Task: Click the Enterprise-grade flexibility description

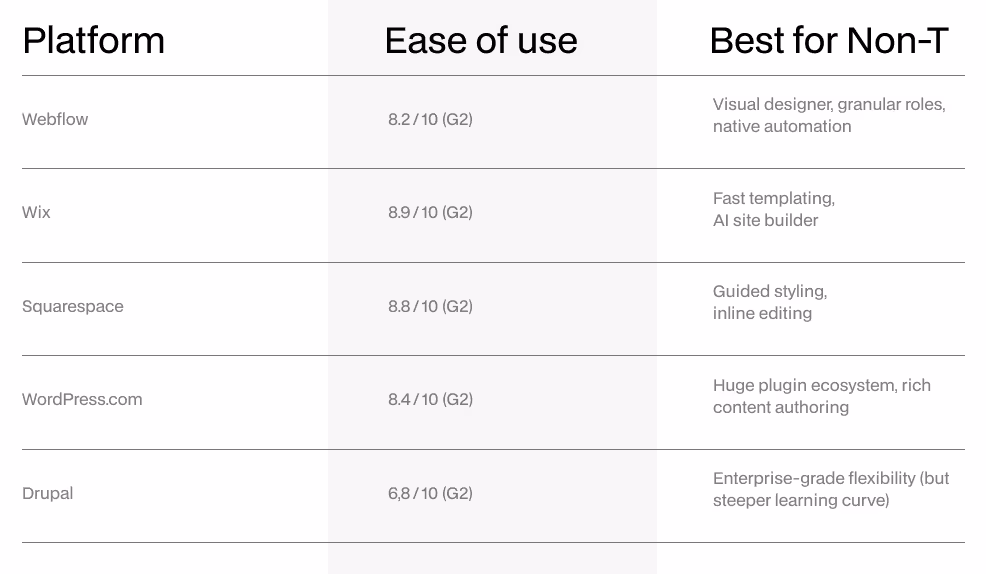Action: 831,489
